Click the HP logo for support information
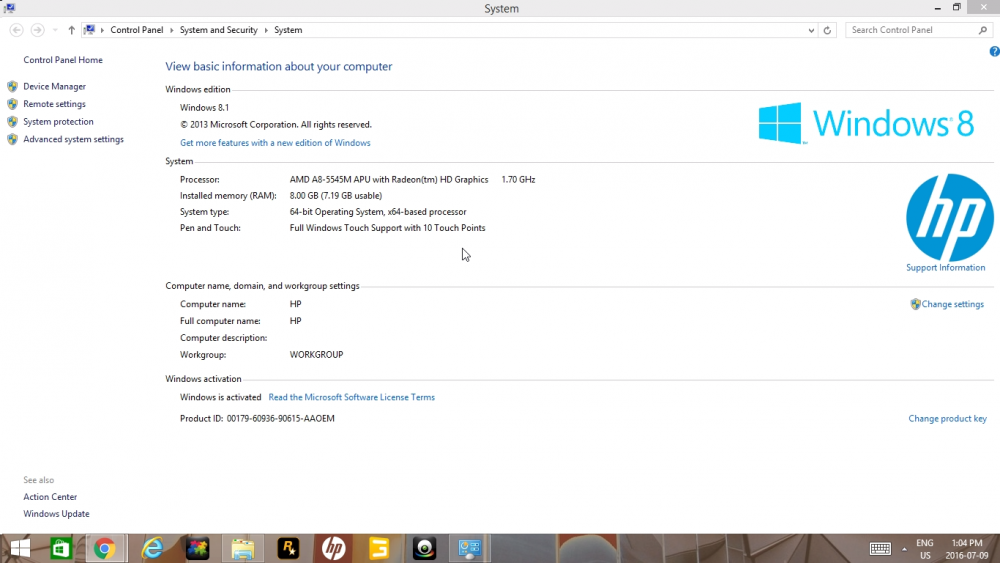The height and width of the screenshot is (563, 1000). click(950, 217)
